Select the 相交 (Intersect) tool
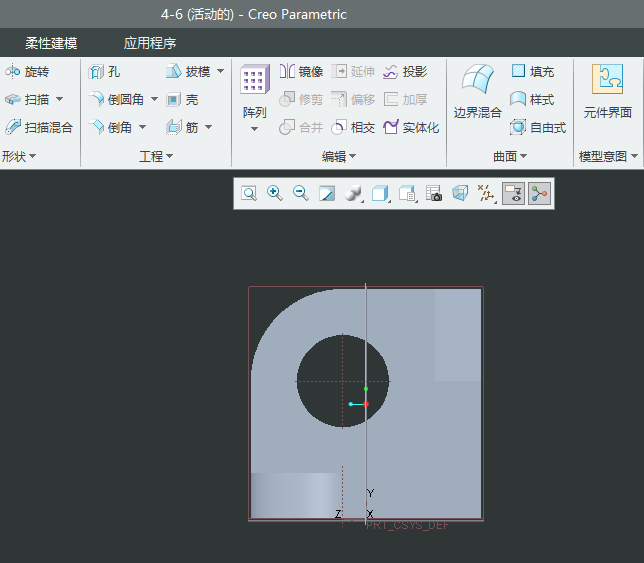This screenshot has width=644, height=563. coord(353,127)
